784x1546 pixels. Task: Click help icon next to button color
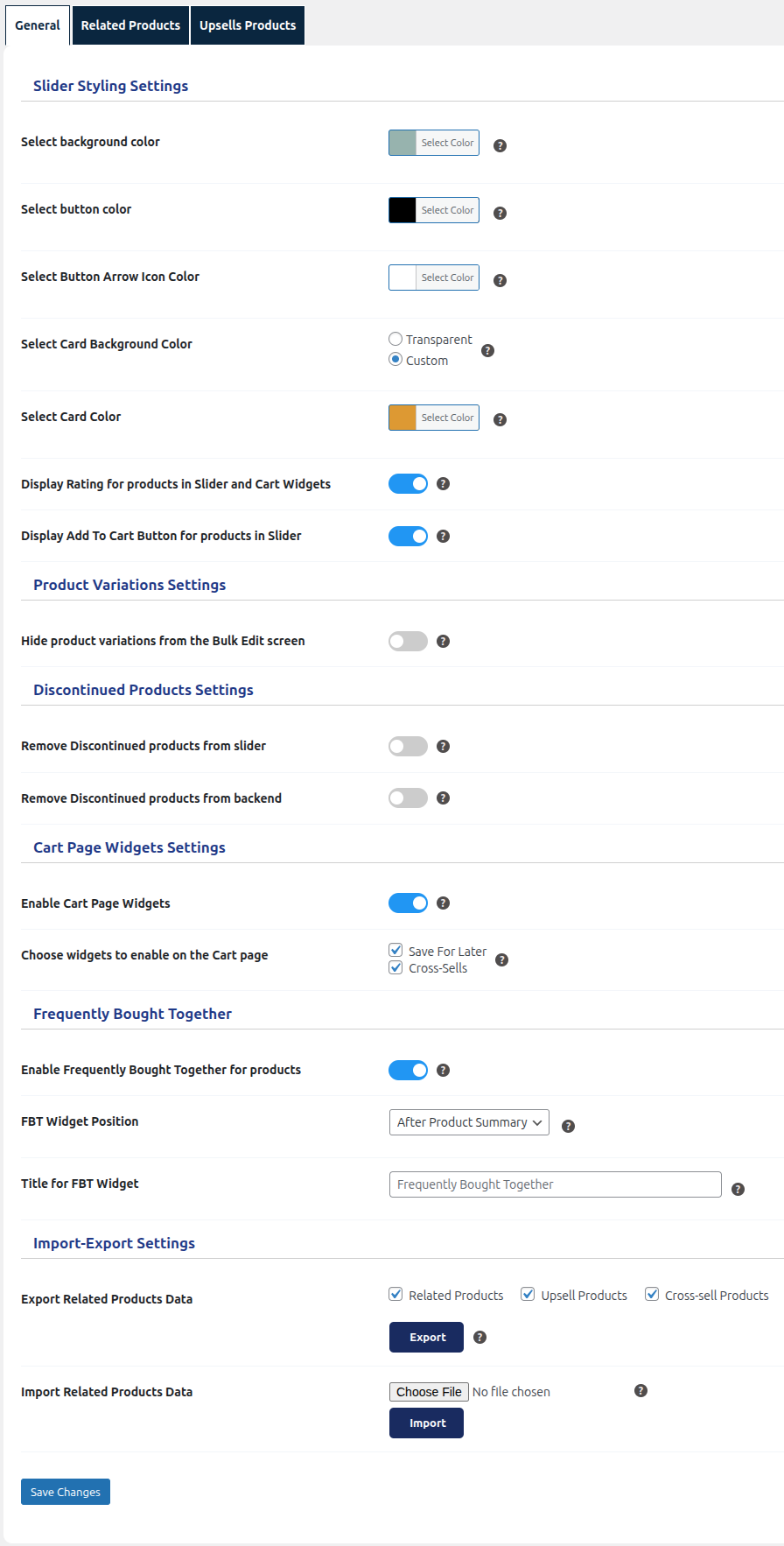[x=500, y=213]
